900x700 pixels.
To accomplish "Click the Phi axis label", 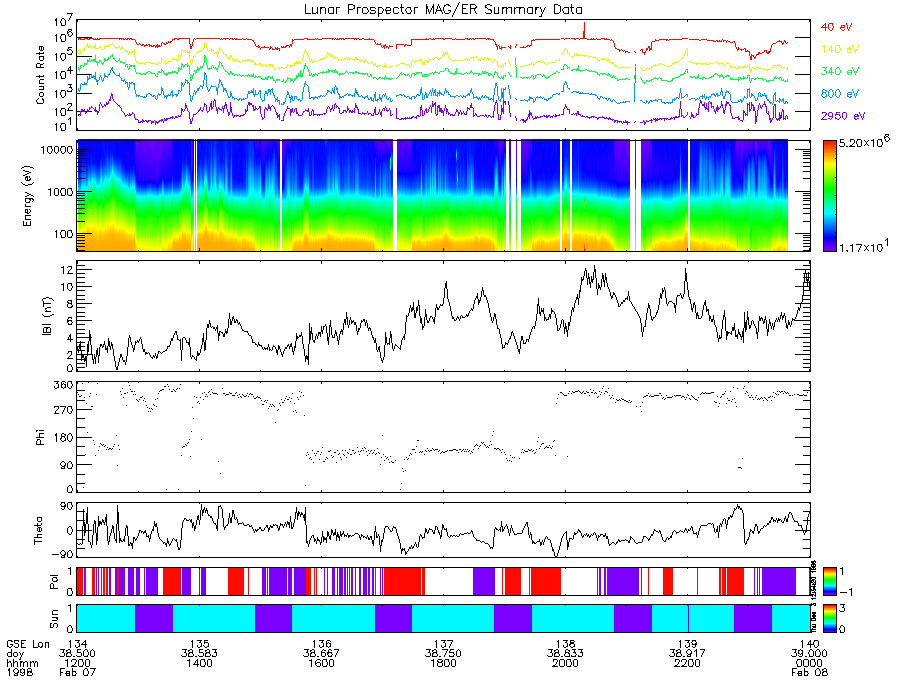I will [40, 437].
